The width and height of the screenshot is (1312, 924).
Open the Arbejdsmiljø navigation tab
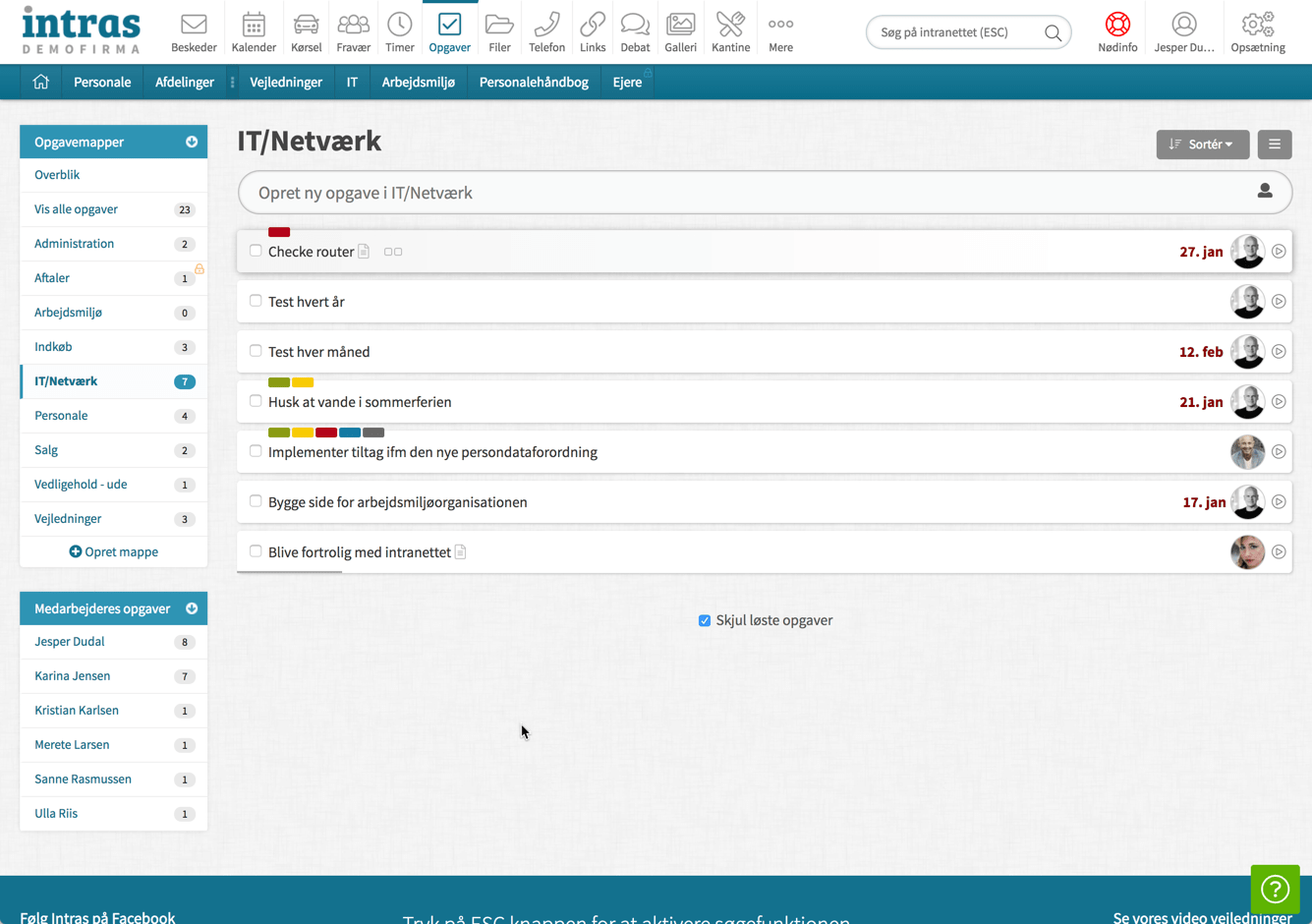pos(419,83)
